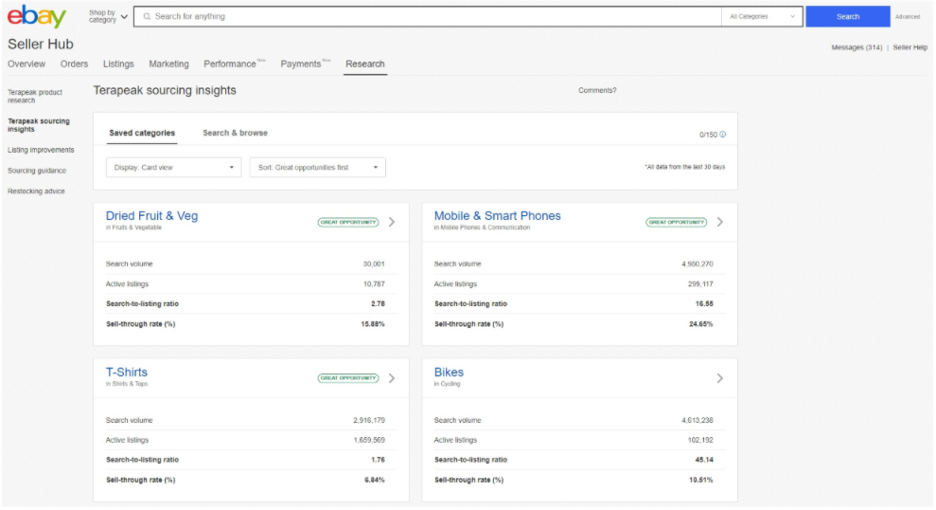Open Dried Fruit & Veg category title

tap(152, 216)
